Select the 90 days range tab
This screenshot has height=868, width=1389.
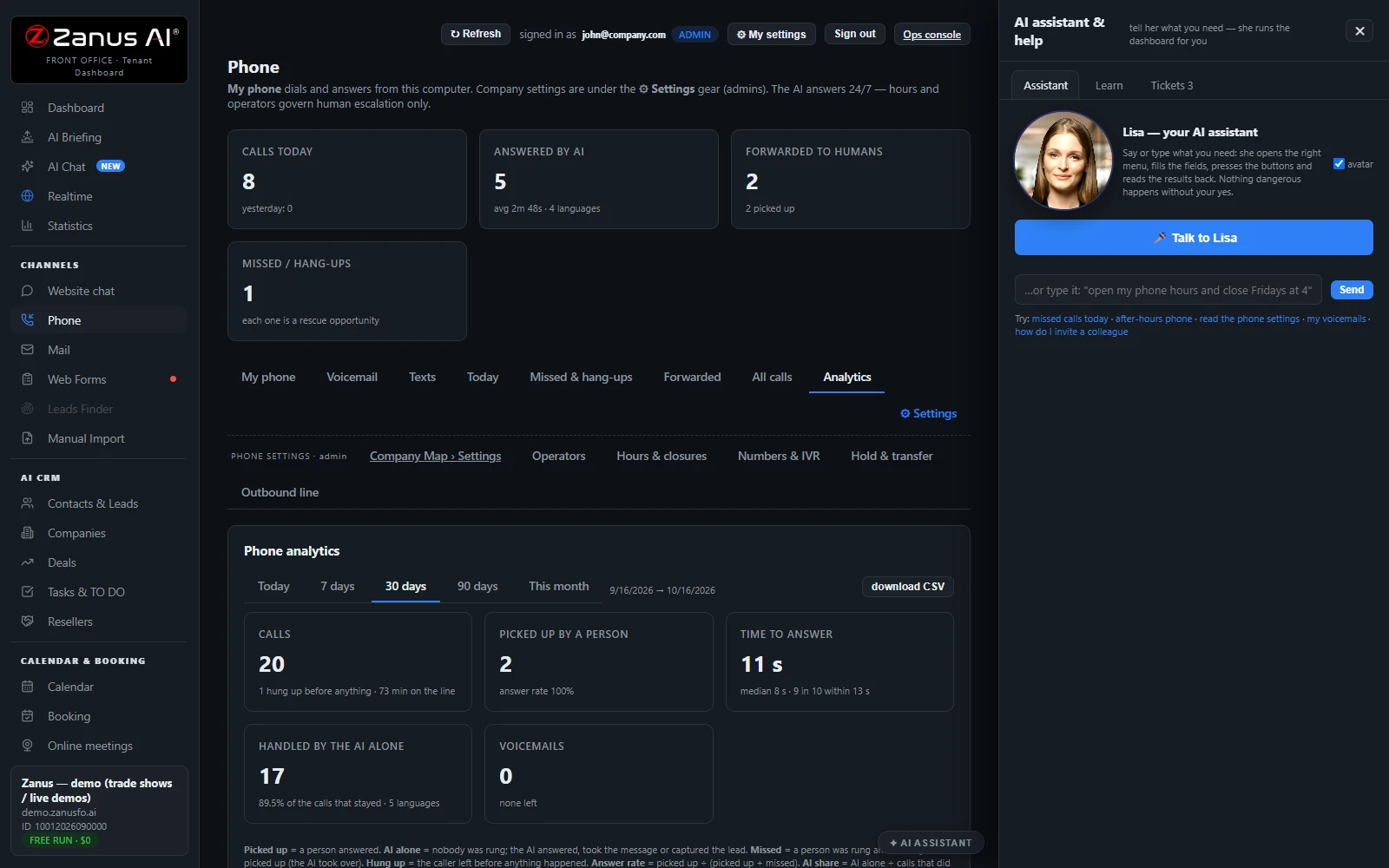pyautogui.click(x=477, y=586)
